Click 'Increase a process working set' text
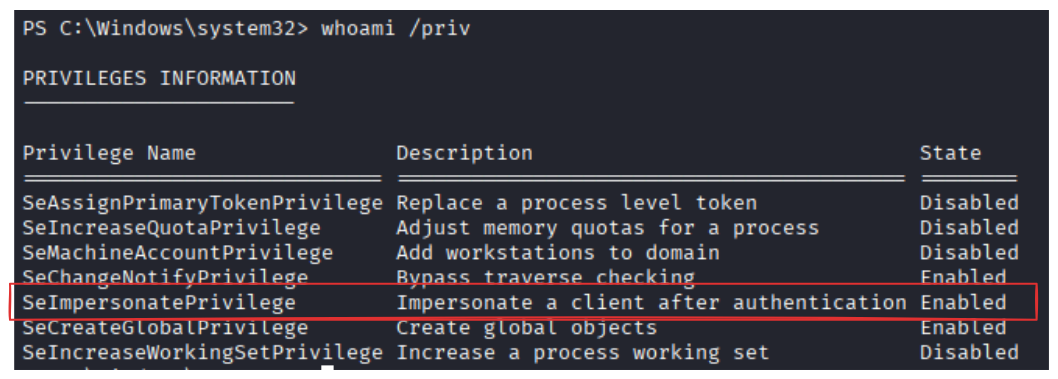The width and height of the screenshot is (1058, 379). click(x=582, y=353)
